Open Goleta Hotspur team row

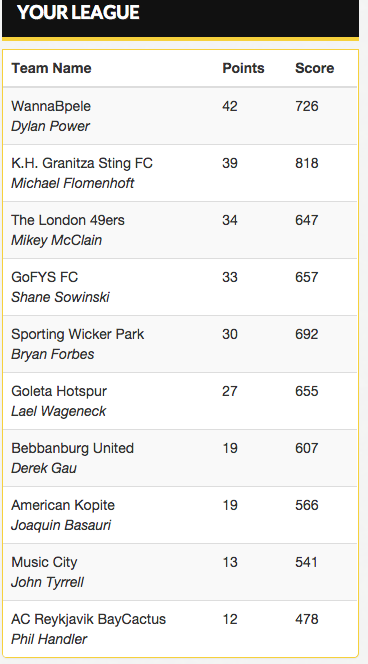click(x=180, y=401)
